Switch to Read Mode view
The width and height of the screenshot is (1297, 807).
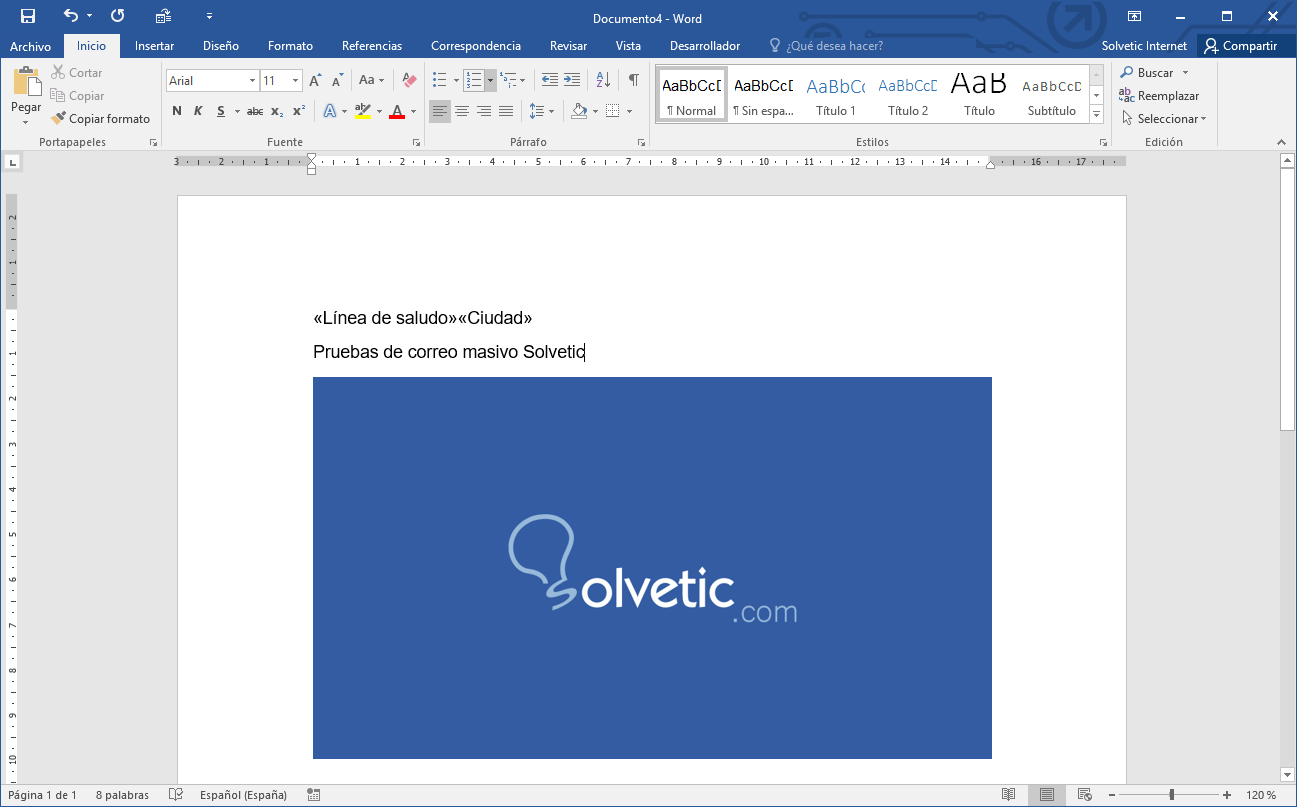pos(1009,795)
